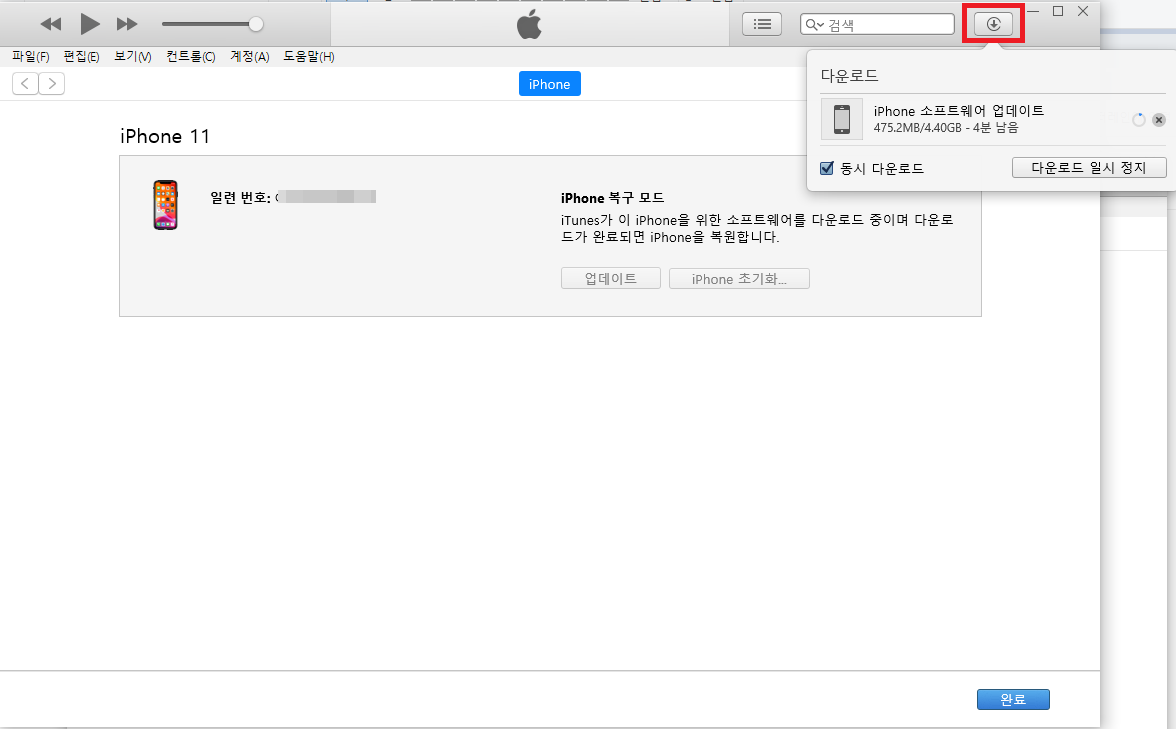This screenshot has width=1176, height=729.
Task: Click 다운로드 일시 정지 button
Action: [1089, 167]
